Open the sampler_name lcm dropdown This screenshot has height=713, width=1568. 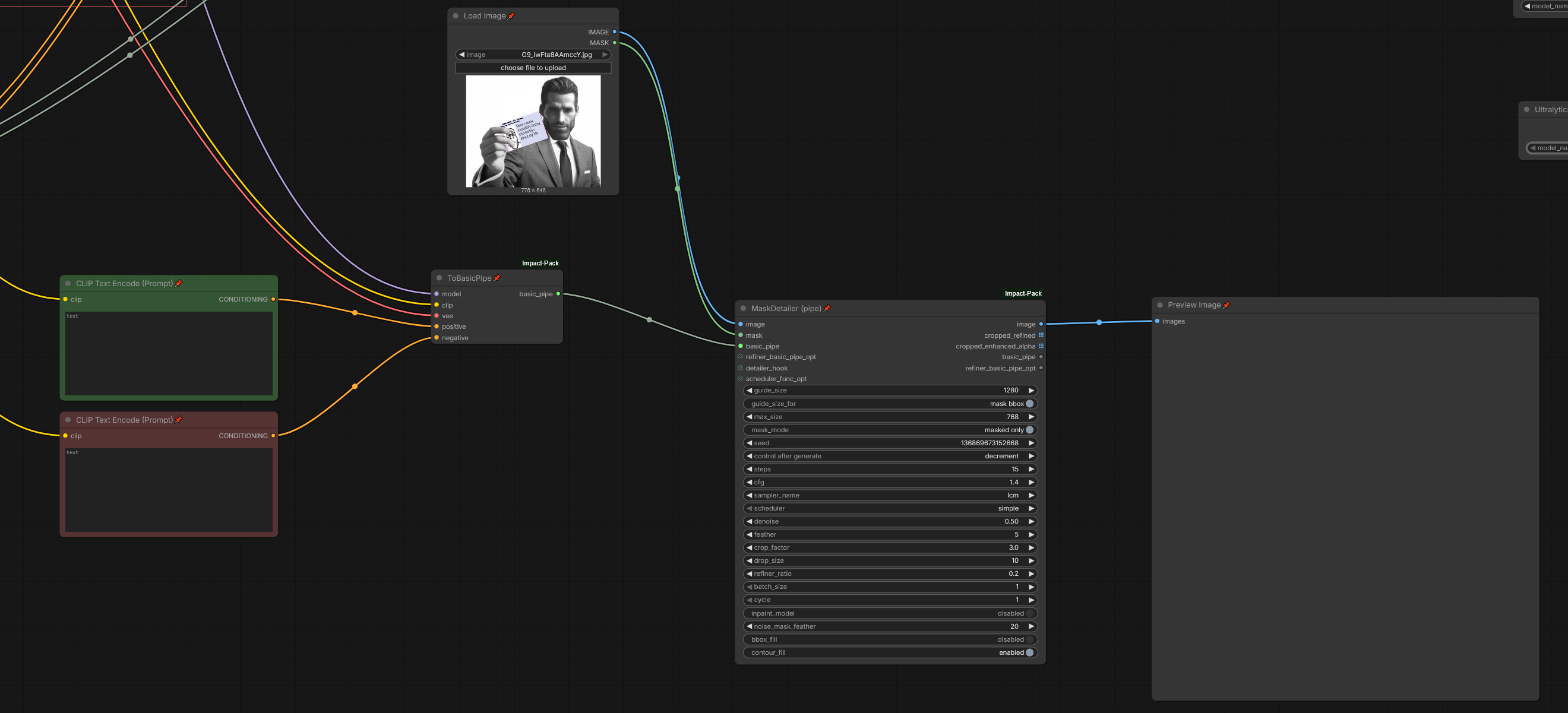(x=890, y=495)
